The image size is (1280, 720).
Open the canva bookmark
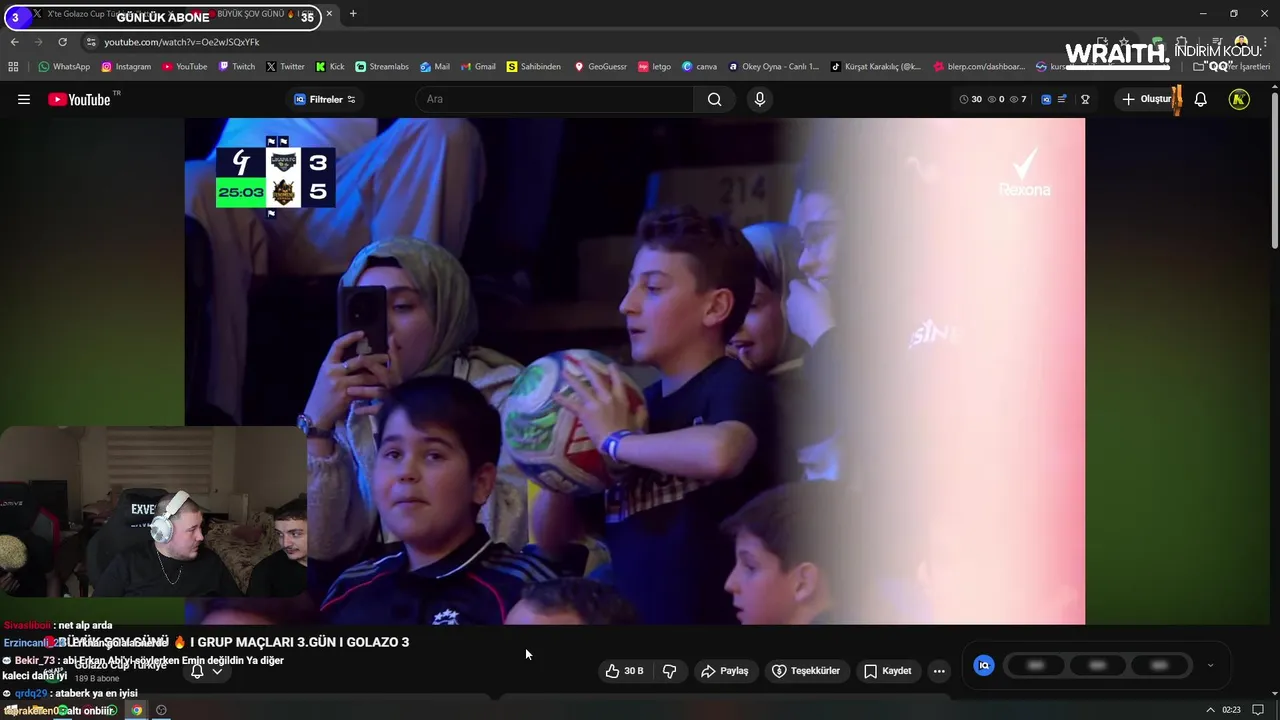coord(700,67)
